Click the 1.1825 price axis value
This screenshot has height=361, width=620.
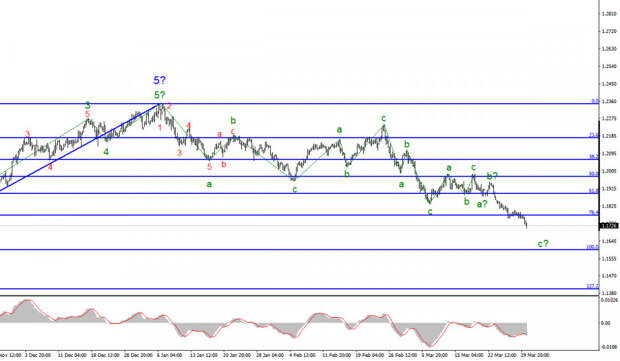(609, 206)
